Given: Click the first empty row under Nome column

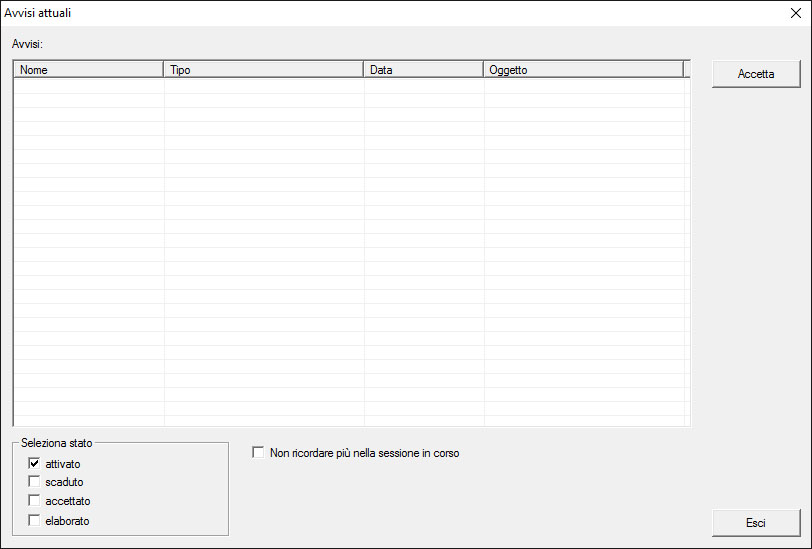Looking at the screenshot, I should point(88,87).
